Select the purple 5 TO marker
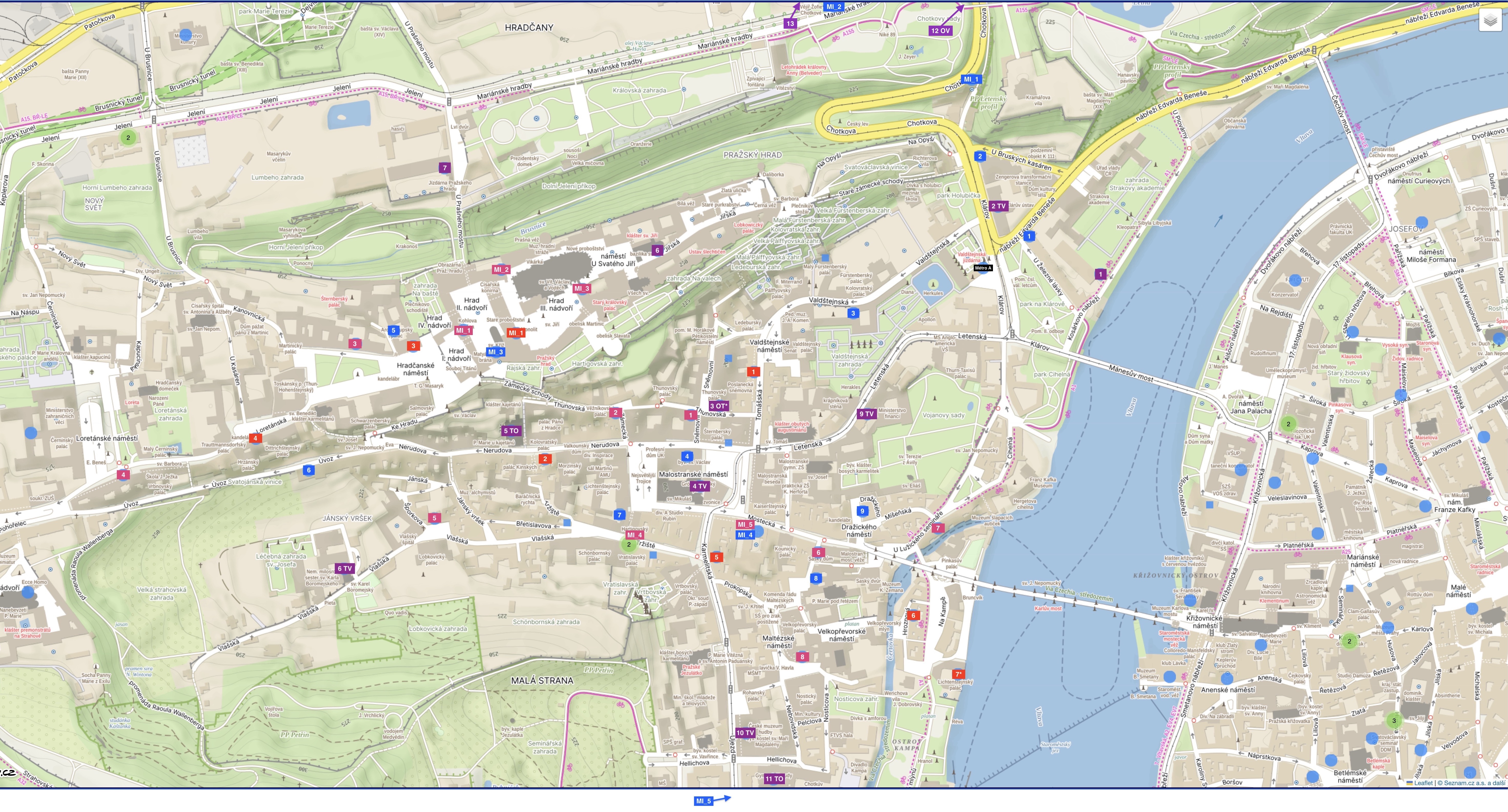 (x=510, y=431)
